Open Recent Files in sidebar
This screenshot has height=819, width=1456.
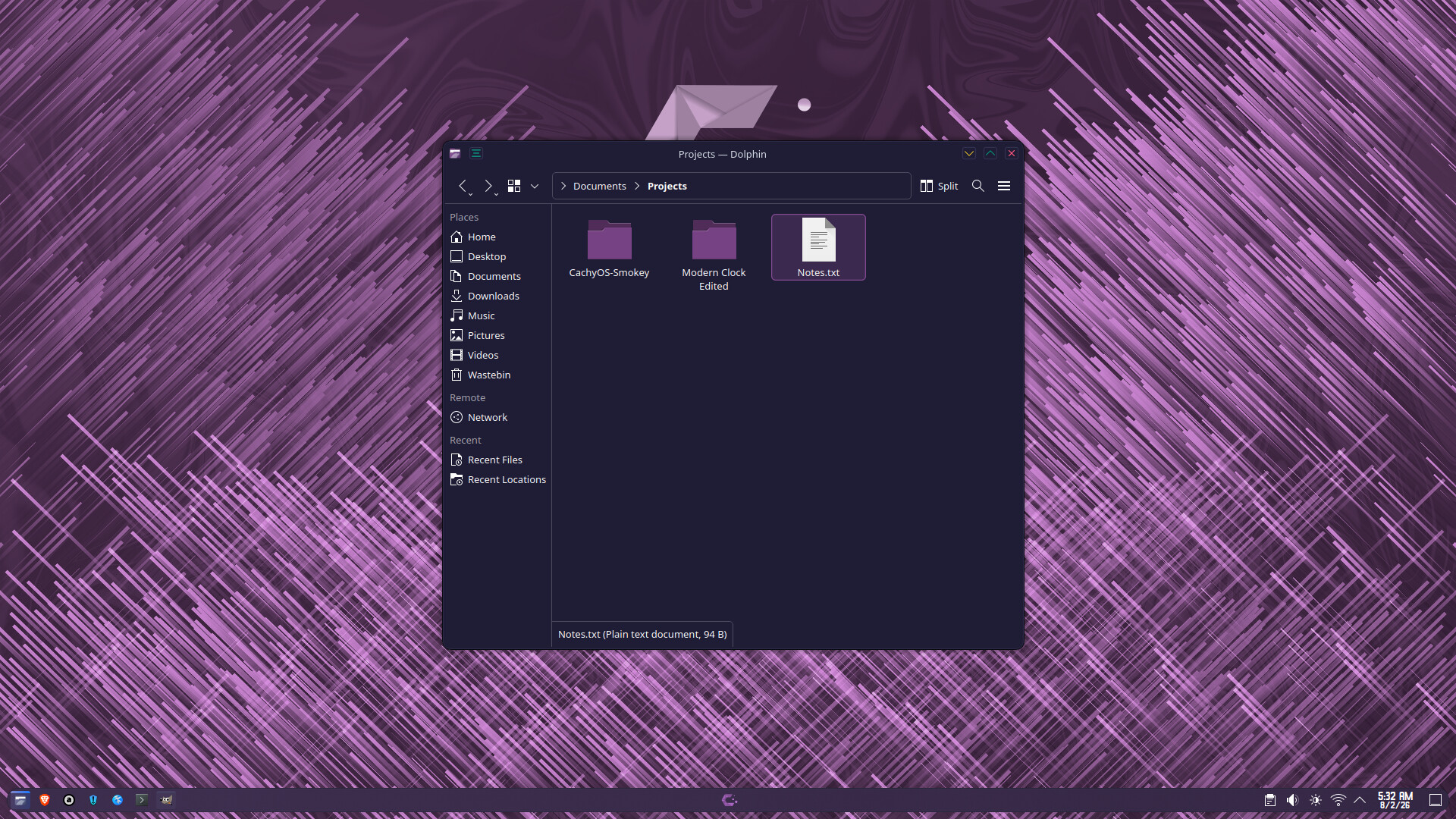tap(494, 460)
